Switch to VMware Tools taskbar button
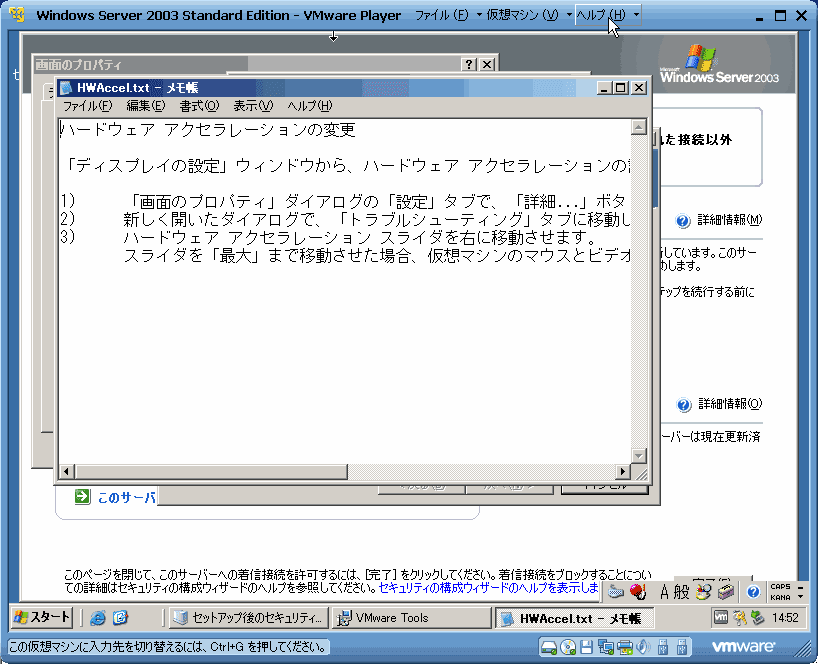Screen dimensions: 818x664 click(411, 618)
